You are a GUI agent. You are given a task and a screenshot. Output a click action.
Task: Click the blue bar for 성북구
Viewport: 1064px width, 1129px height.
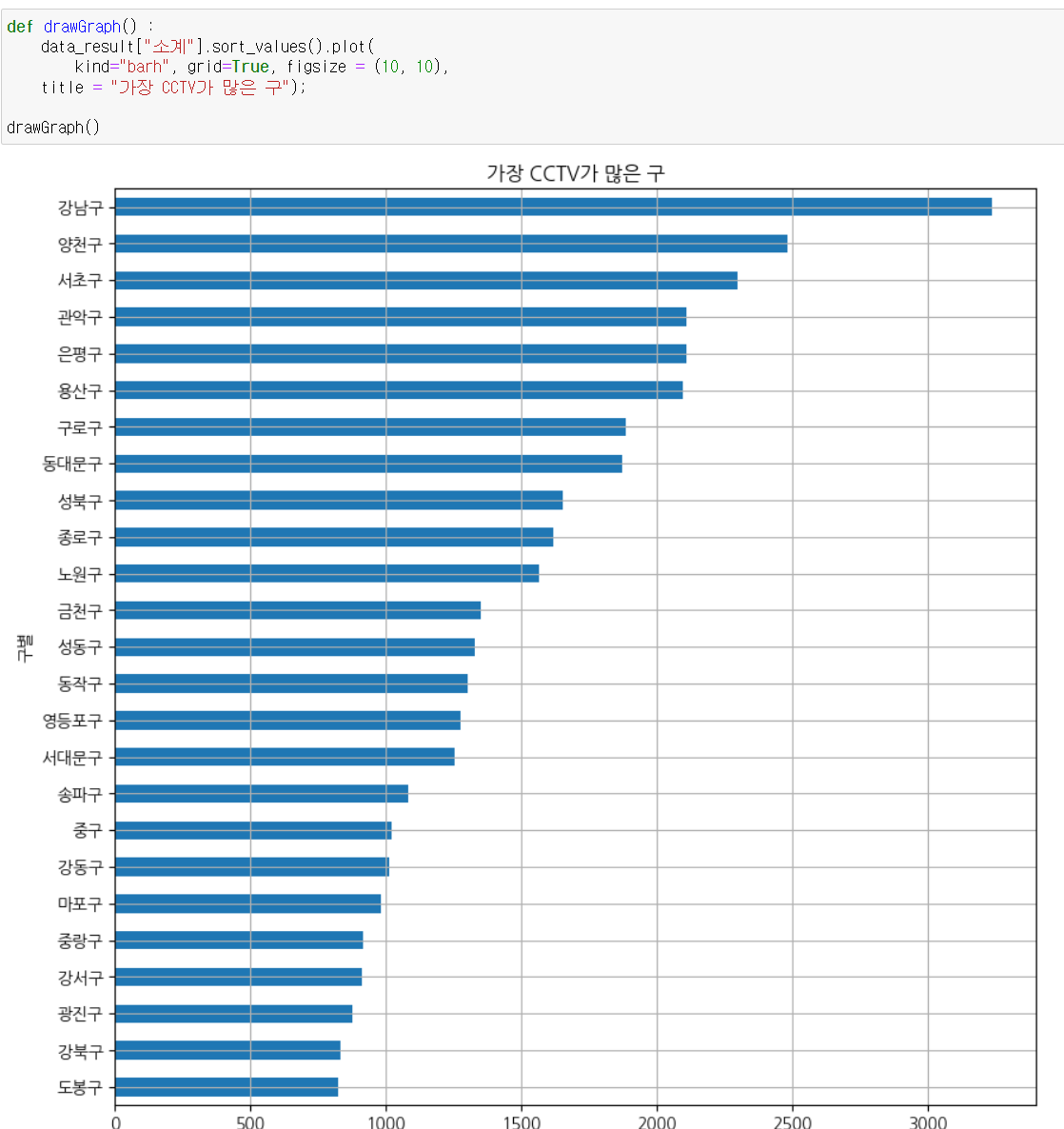pyautogui.click(x=339, y=501)
